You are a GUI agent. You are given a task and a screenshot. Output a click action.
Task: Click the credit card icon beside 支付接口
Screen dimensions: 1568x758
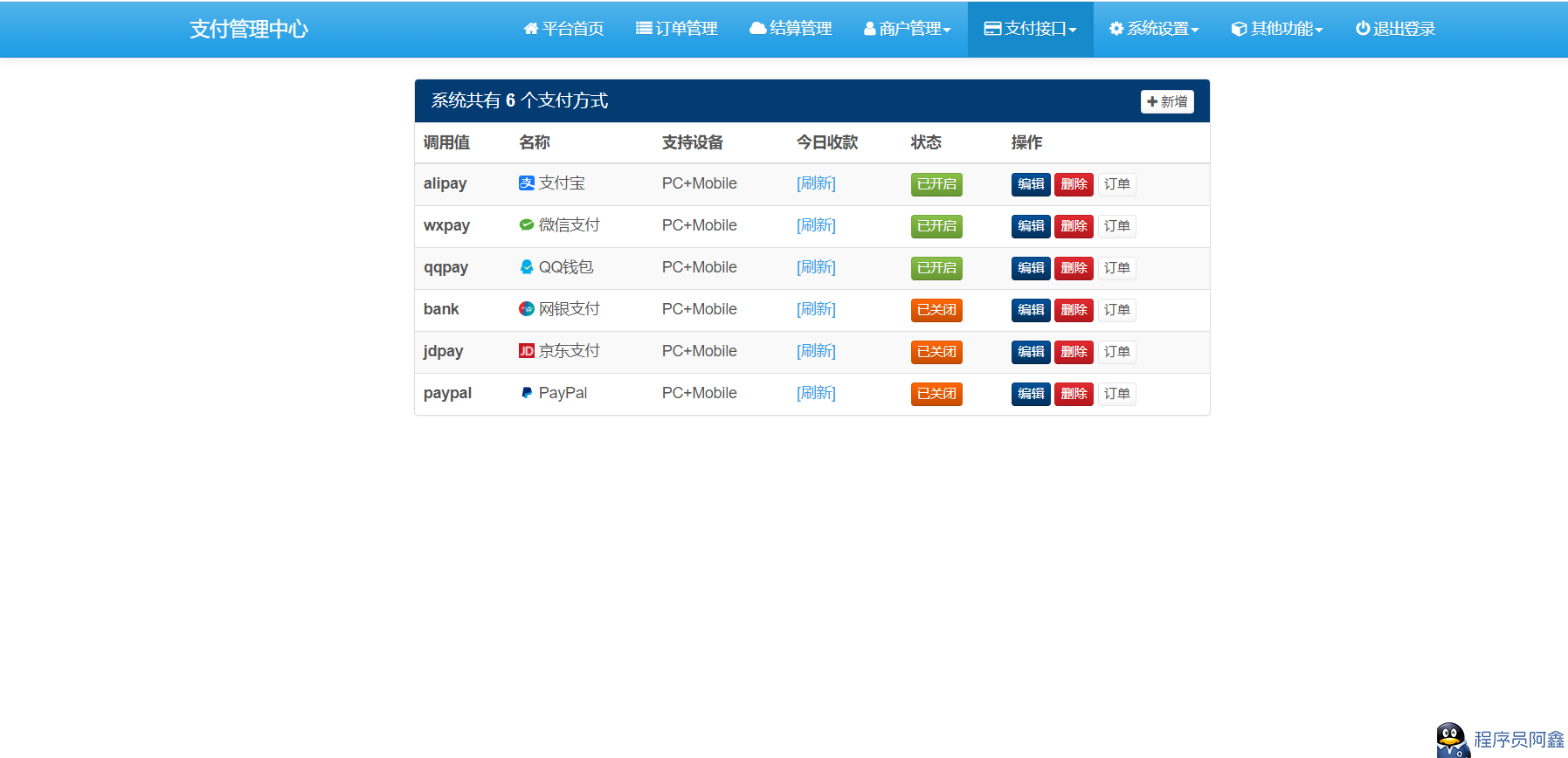[x=993, y=29]
